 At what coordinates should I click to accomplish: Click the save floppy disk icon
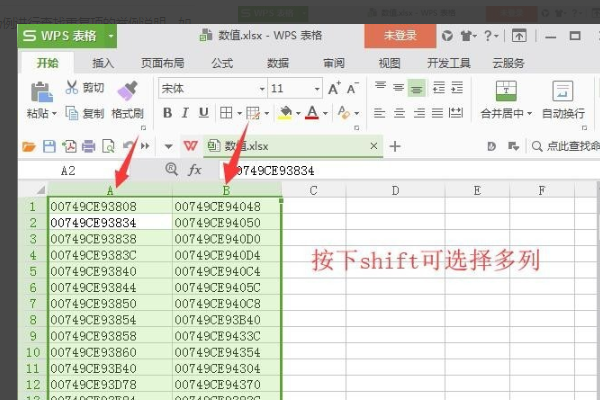pyautogui.click(x=49, y=146)
